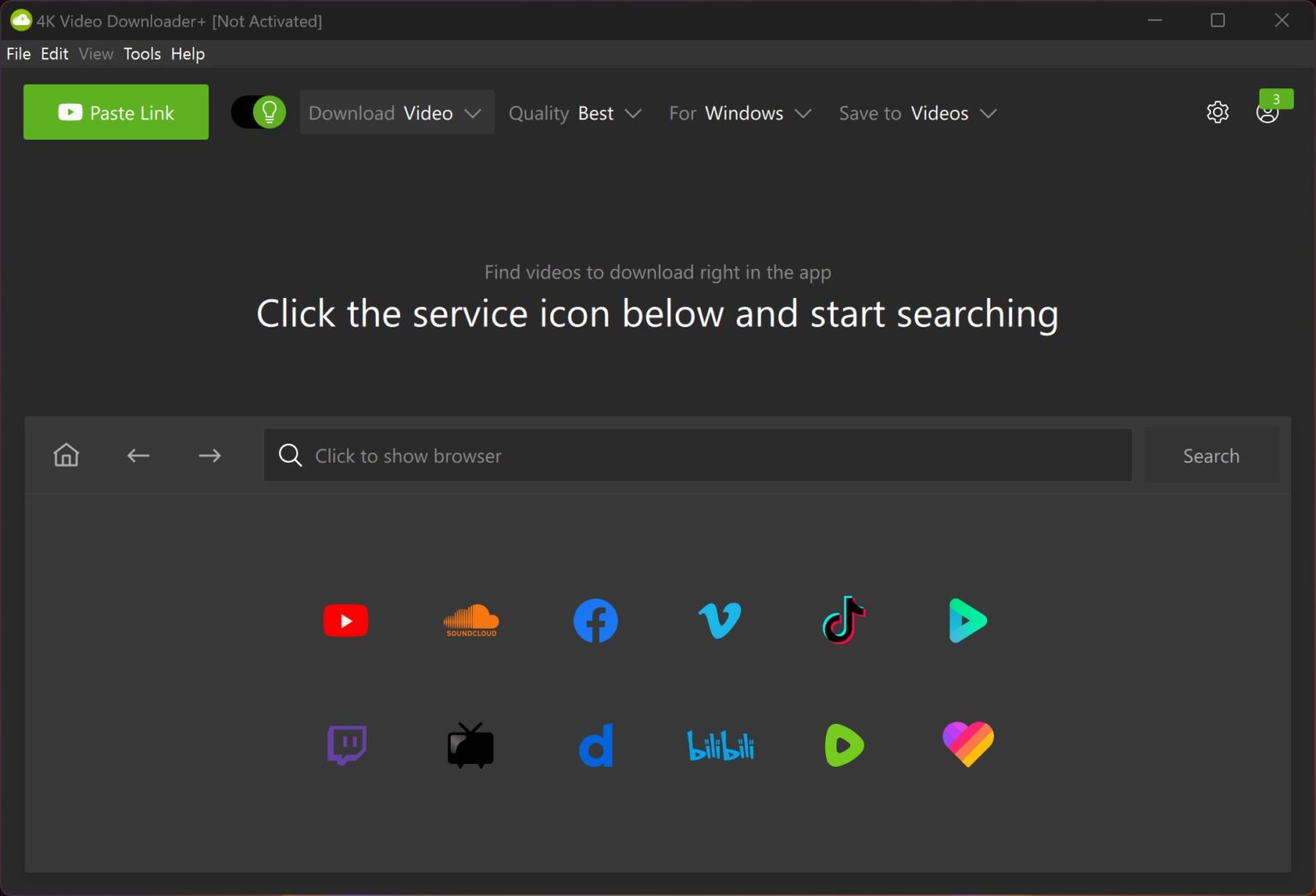This screenshot has width=1316, height=896.
Task: Open SoundCloud search via its icon
Action: (470, 620)
